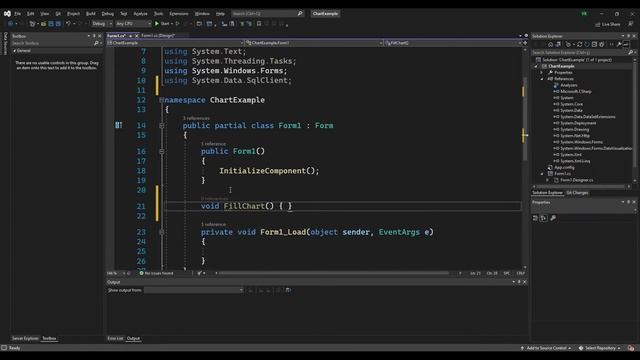Click the Toolbox search magnifier icon

(x=96, y=43)
